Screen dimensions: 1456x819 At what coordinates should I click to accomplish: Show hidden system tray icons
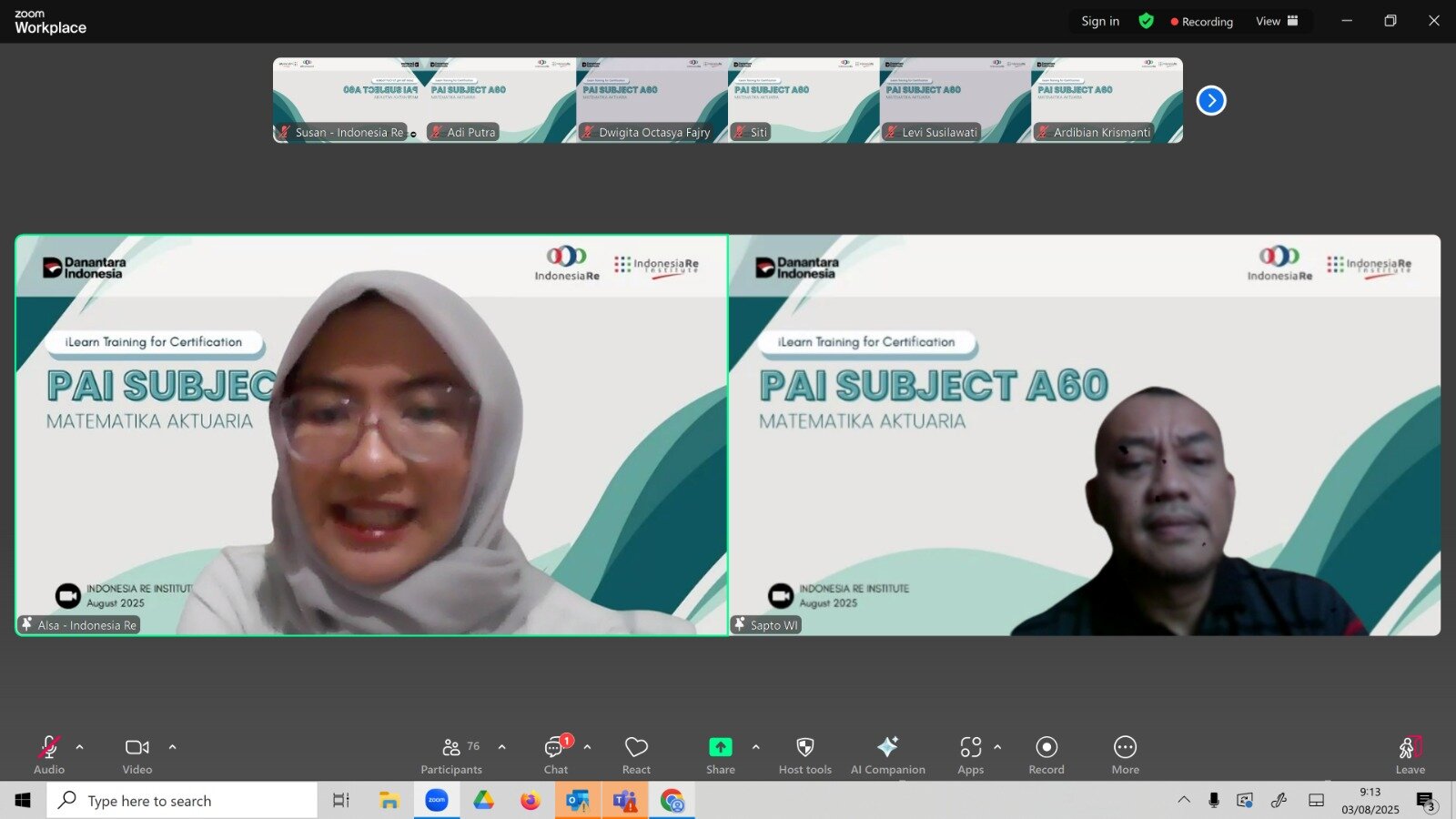tap(1184, 801)
